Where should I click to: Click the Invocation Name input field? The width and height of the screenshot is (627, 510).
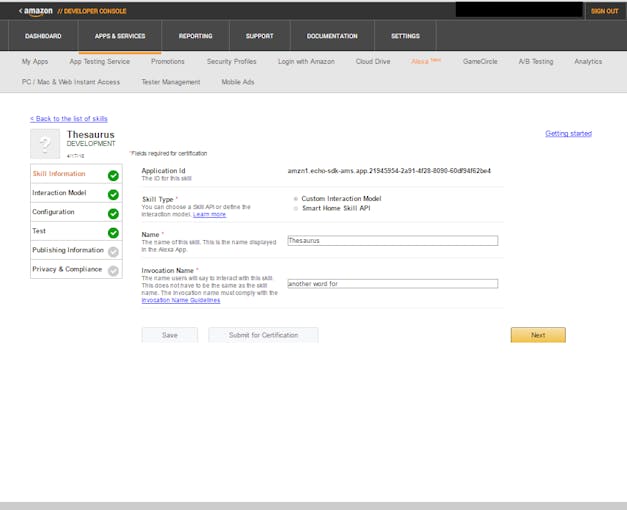coord(393,284)
